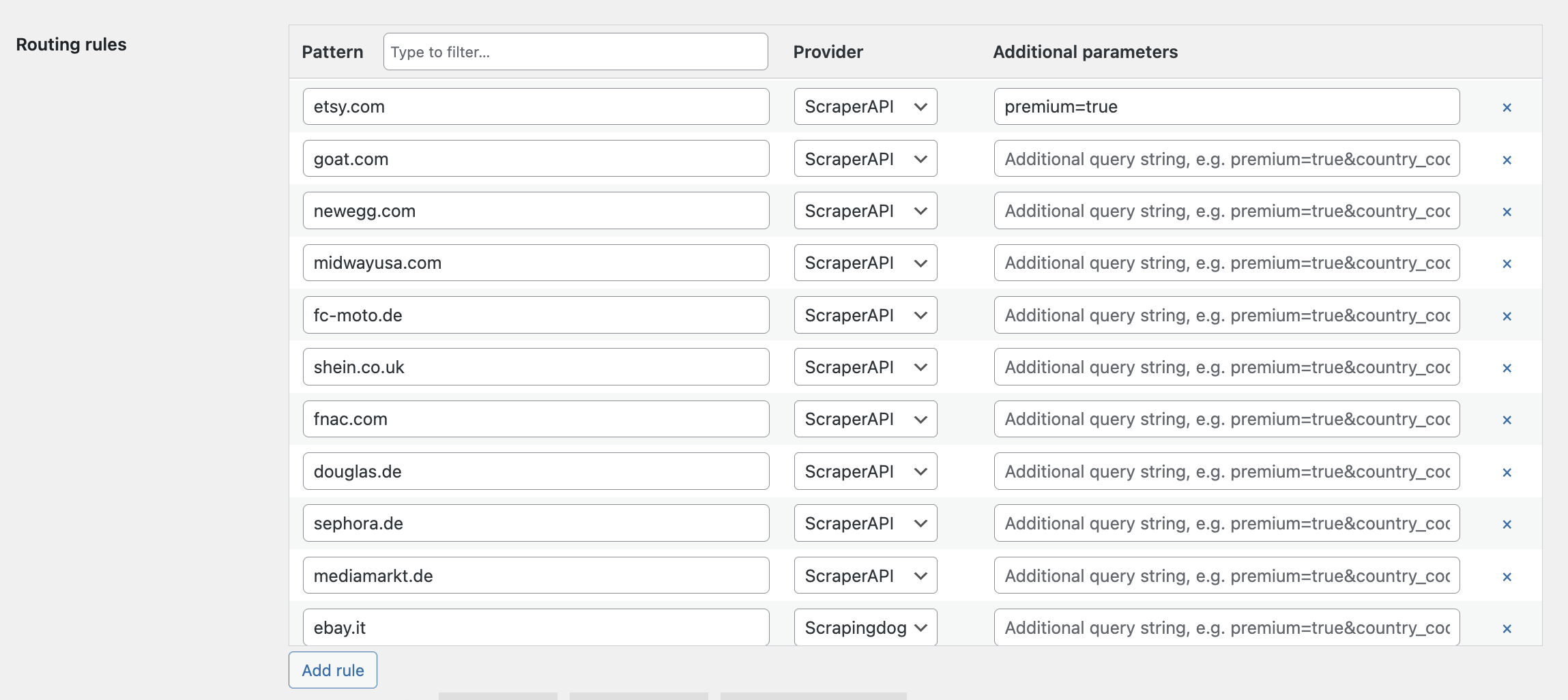
Task: Click the goat.com pattern field
Action: pyautogui.click(x=536, y=159)
